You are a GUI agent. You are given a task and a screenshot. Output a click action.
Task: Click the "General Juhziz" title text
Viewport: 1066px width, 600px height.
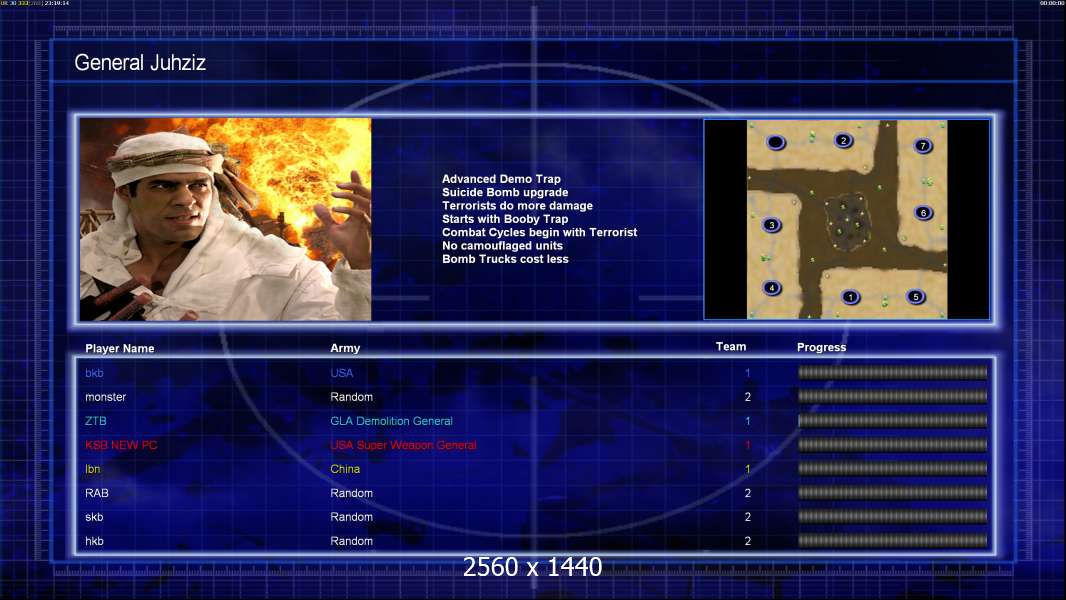coord(140,63)
